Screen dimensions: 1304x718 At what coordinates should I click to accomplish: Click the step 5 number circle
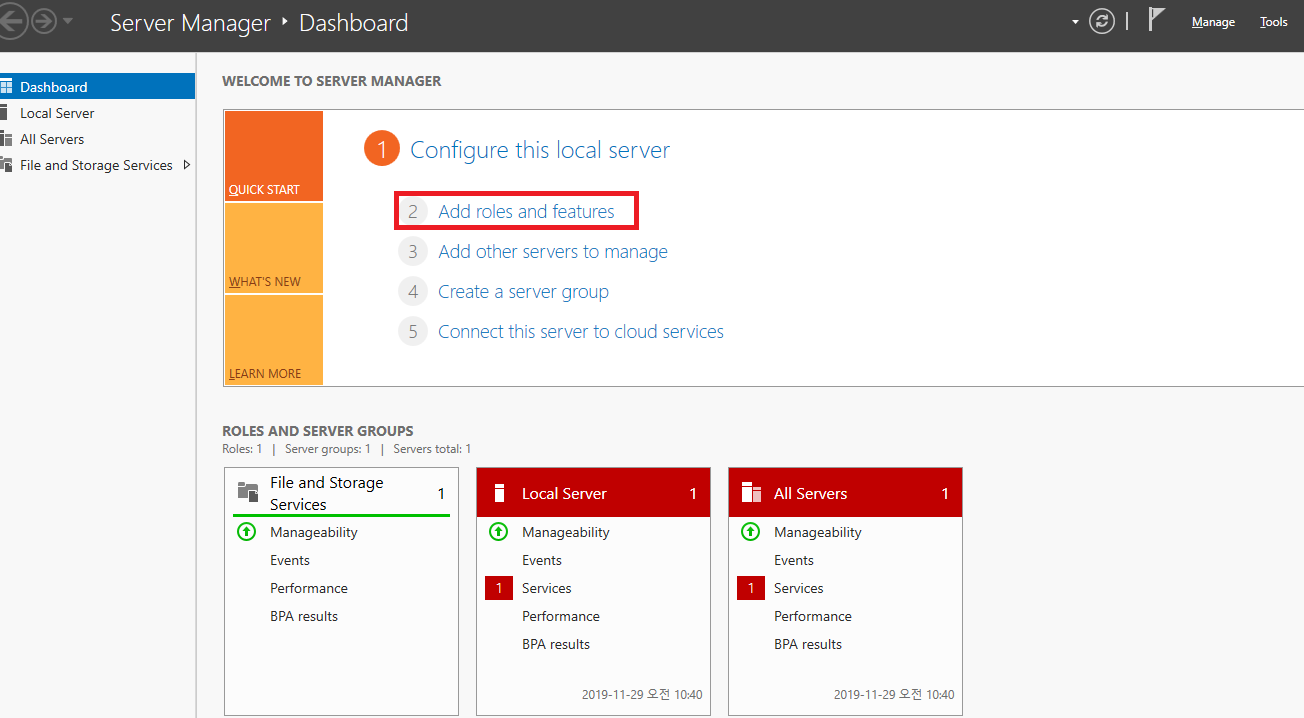pos(412,332)
